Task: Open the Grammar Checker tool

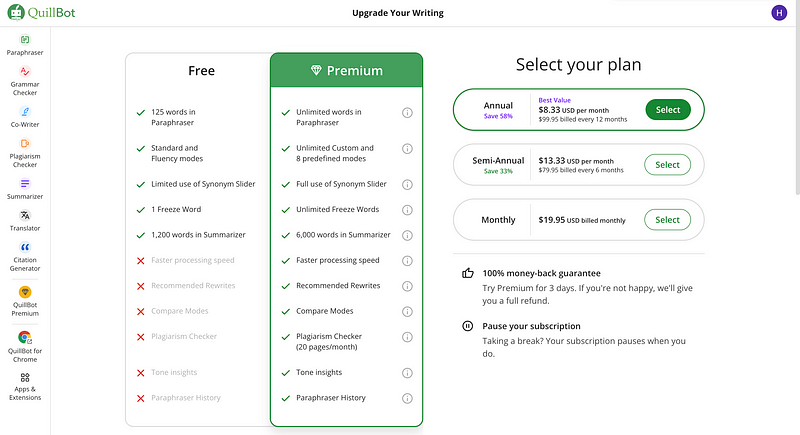Action: point(24,81)
